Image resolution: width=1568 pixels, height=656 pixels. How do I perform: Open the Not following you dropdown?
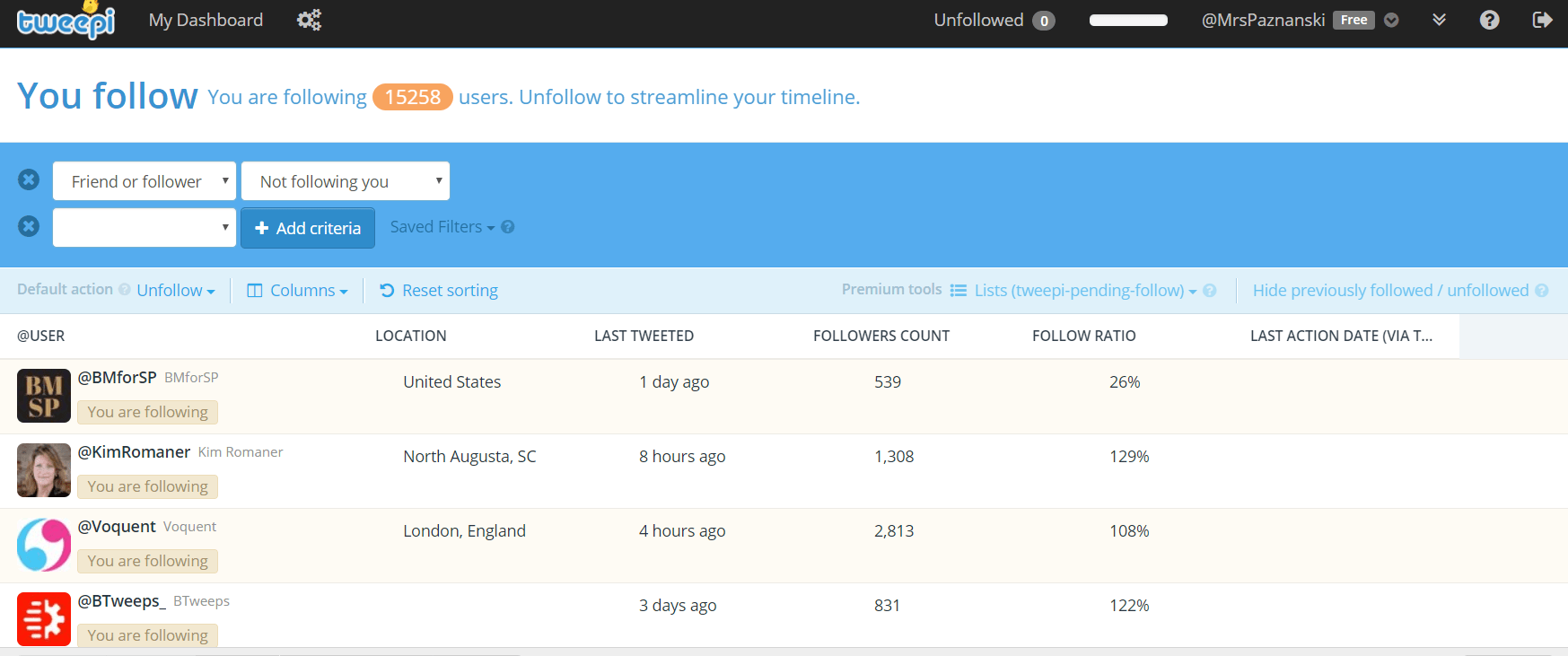pos(346,181)
